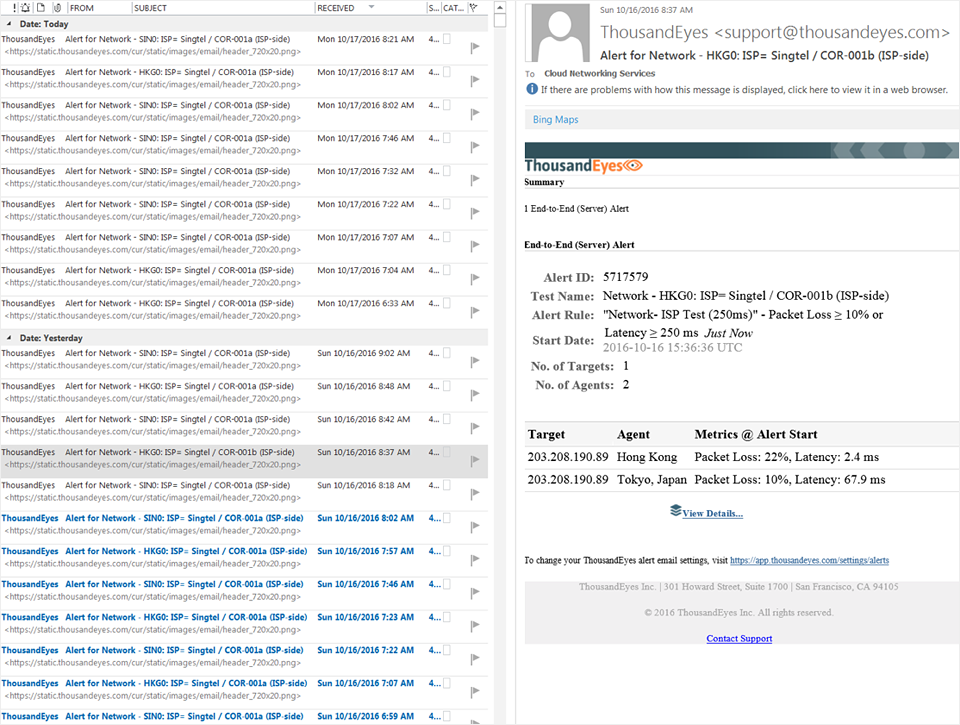Viewport: 960px width, 725px height.
Task: Toggle category box on Sun 9:02 AM email
Action: pyautogui.click(x=447, y=353)
